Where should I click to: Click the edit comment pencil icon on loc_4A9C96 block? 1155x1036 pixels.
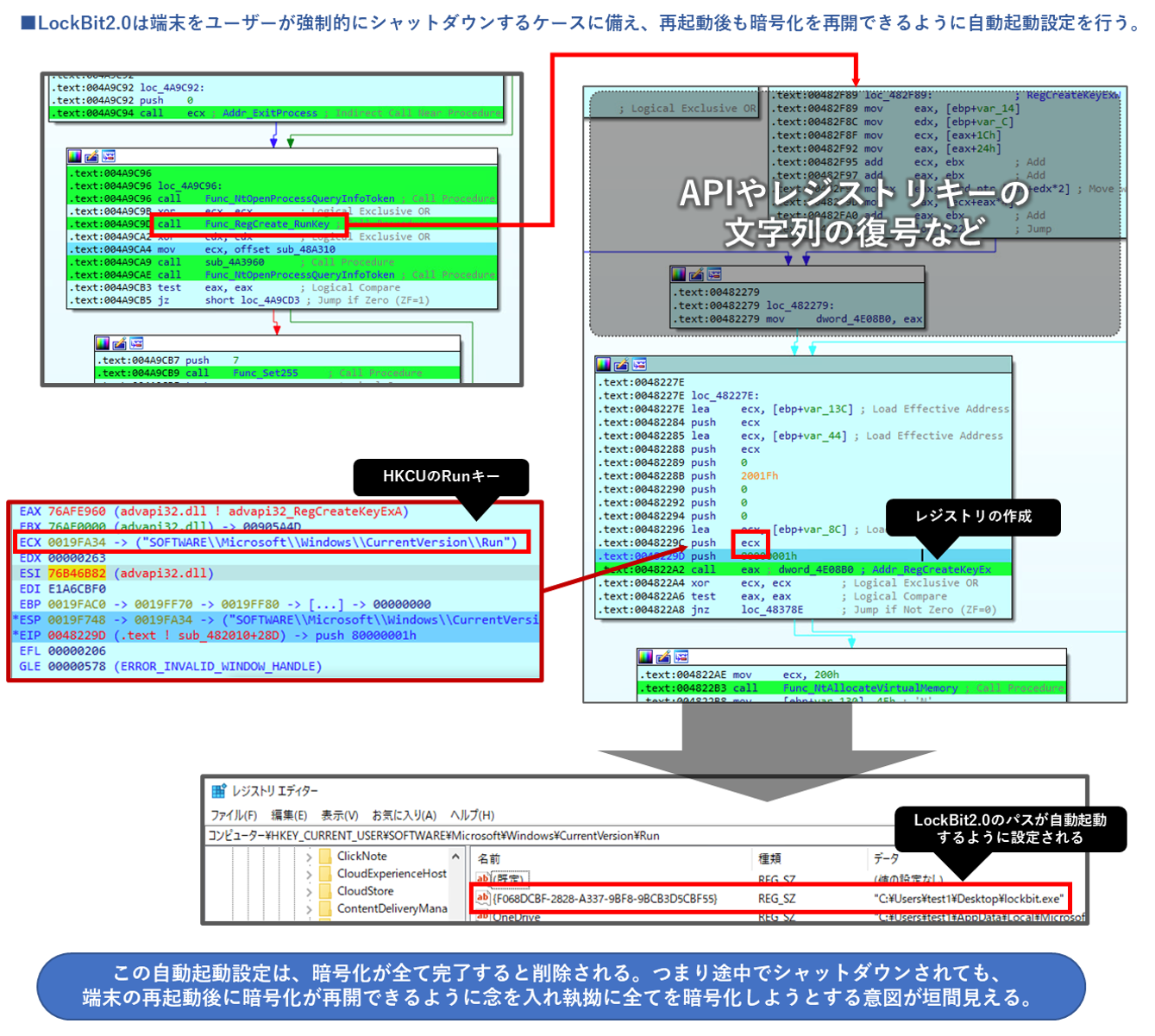[91, 156]
